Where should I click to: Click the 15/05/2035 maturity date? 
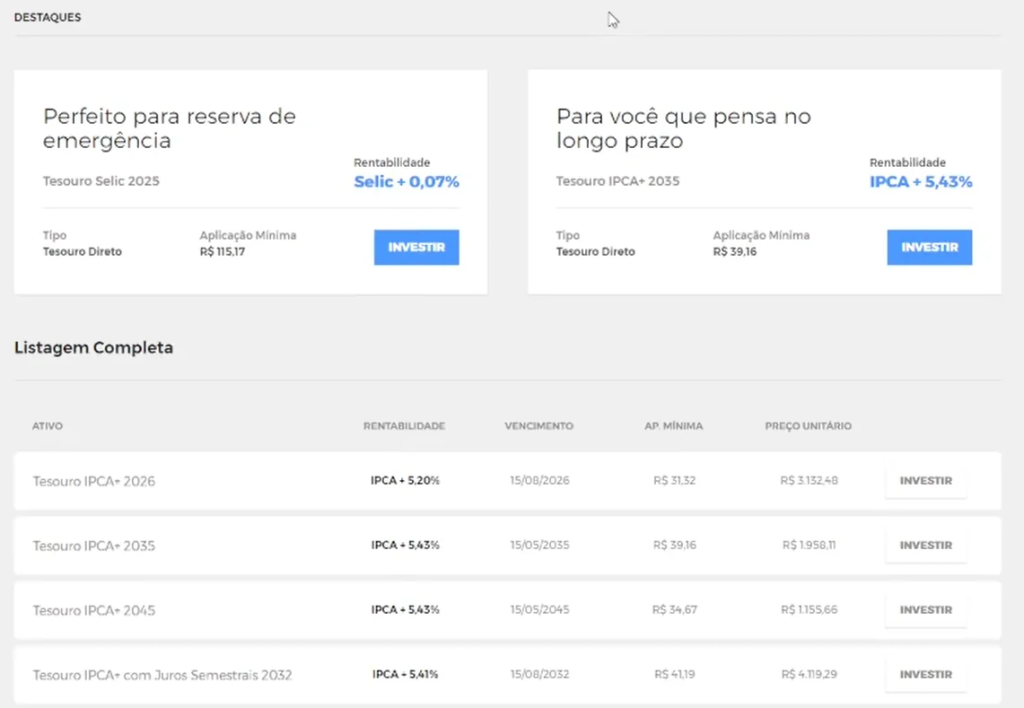pos(539,545)
